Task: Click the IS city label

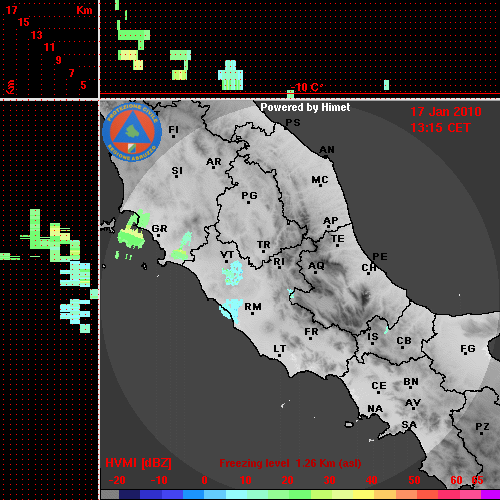Action: pyautogui.click(x=373, y=337)
